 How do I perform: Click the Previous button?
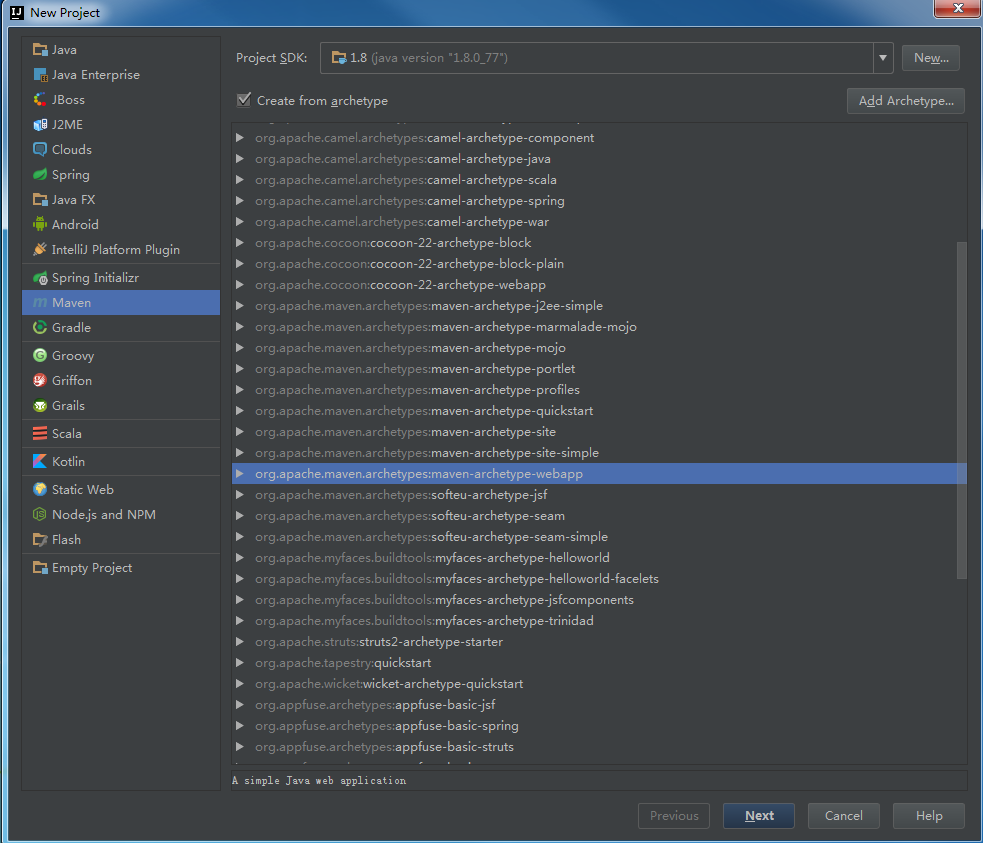tap(674, 815)
